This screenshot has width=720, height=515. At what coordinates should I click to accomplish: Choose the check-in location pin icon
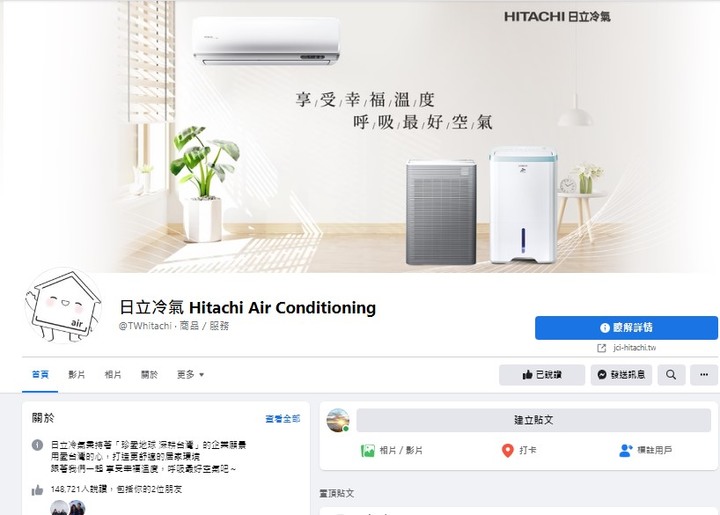pos(507,450)
